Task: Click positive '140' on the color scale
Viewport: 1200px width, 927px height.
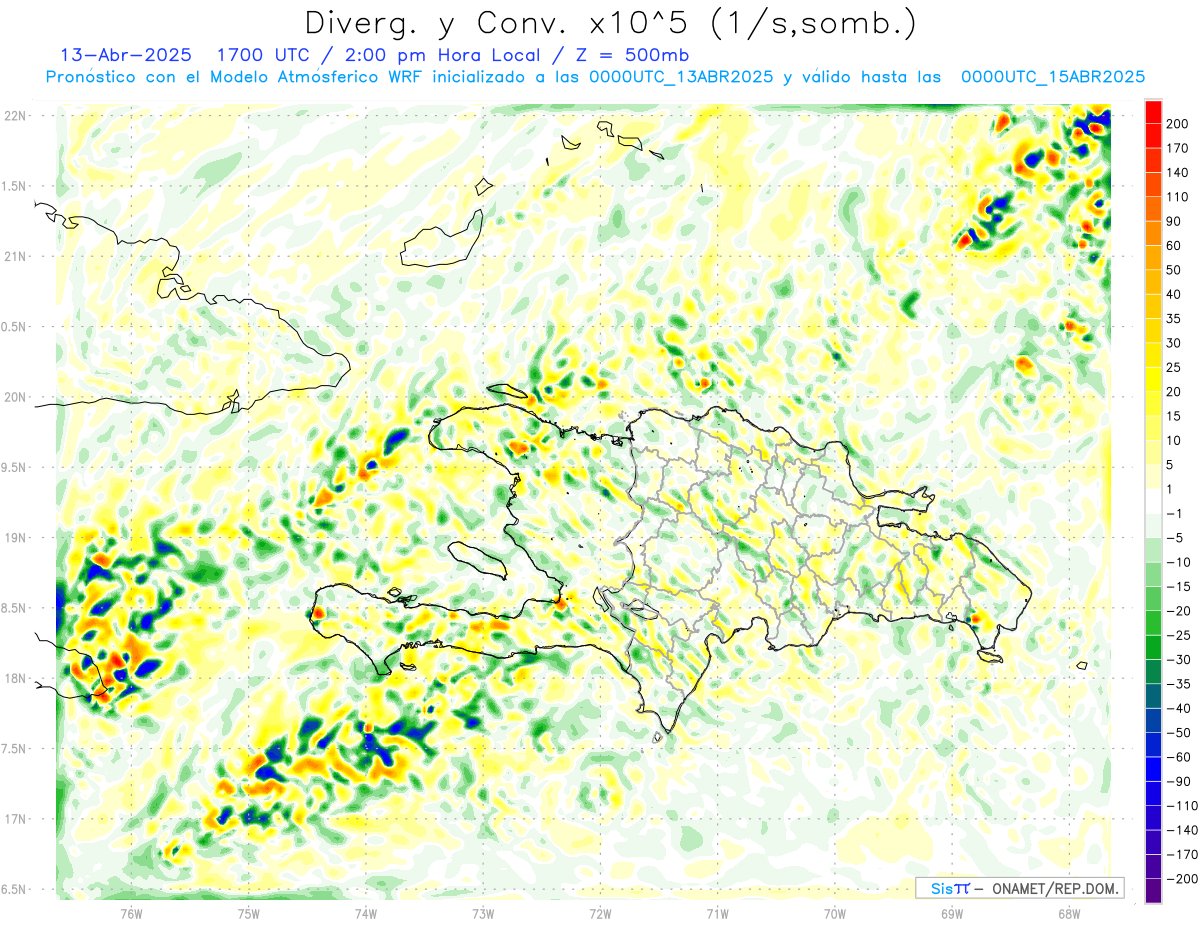Action: pos(1177,172)
